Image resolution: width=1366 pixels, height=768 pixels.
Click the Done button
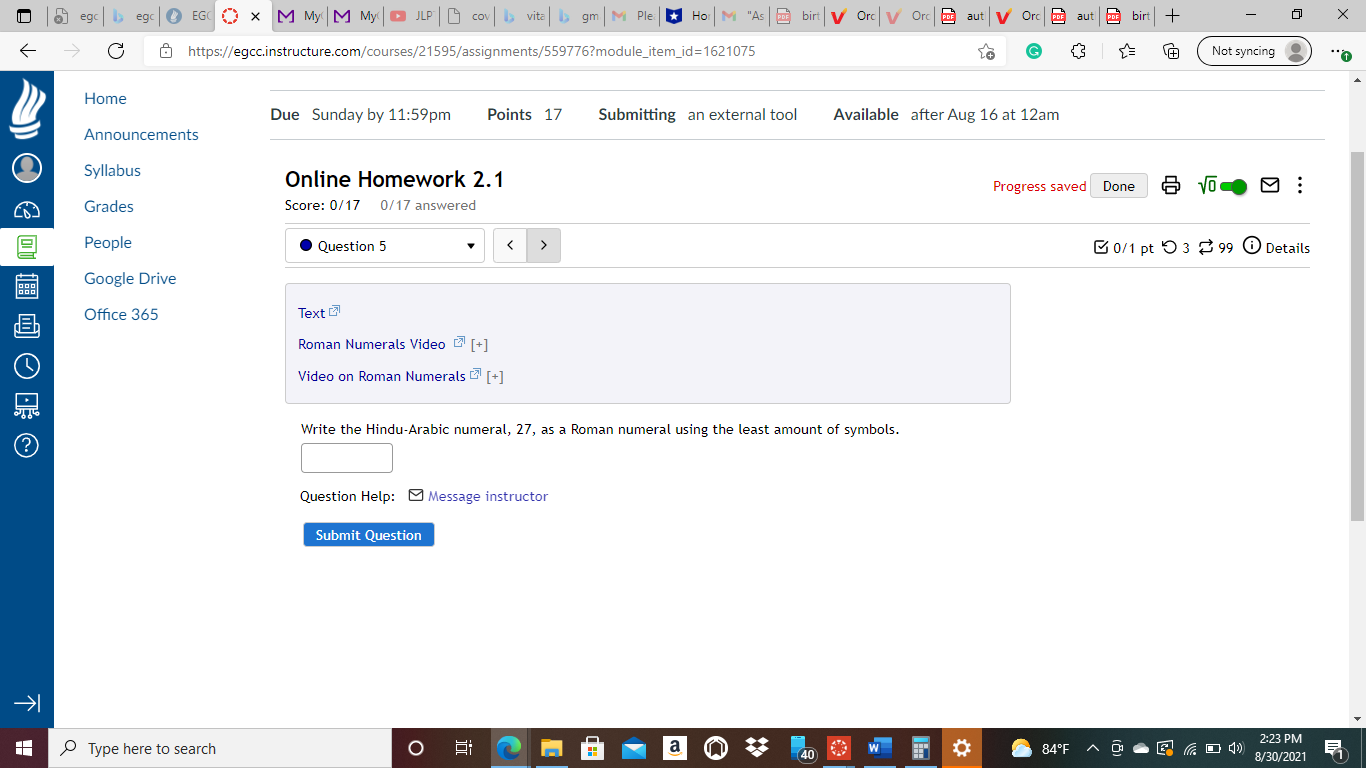point(1119,186)
